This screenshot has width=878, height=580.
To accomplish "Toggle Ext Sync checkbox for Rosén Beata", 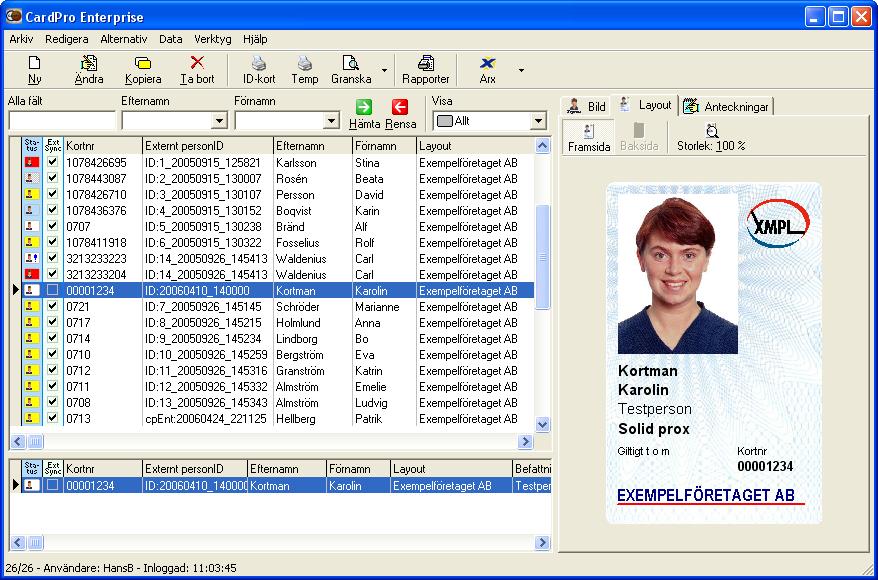I will coord(53,179).
